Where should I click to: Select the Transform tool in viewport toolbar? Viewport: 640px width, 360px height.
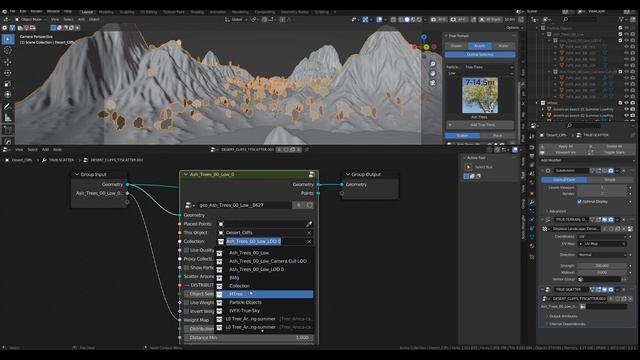[8, 95]
